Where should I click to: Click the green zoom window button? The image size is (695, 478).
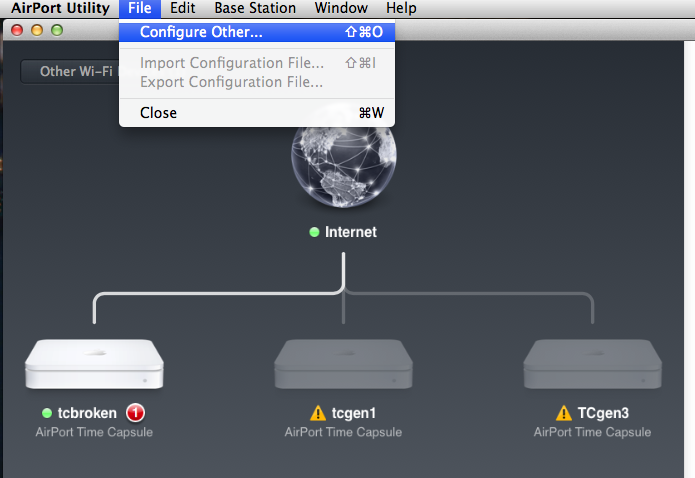pyautogui.click(x=57, y=30)
